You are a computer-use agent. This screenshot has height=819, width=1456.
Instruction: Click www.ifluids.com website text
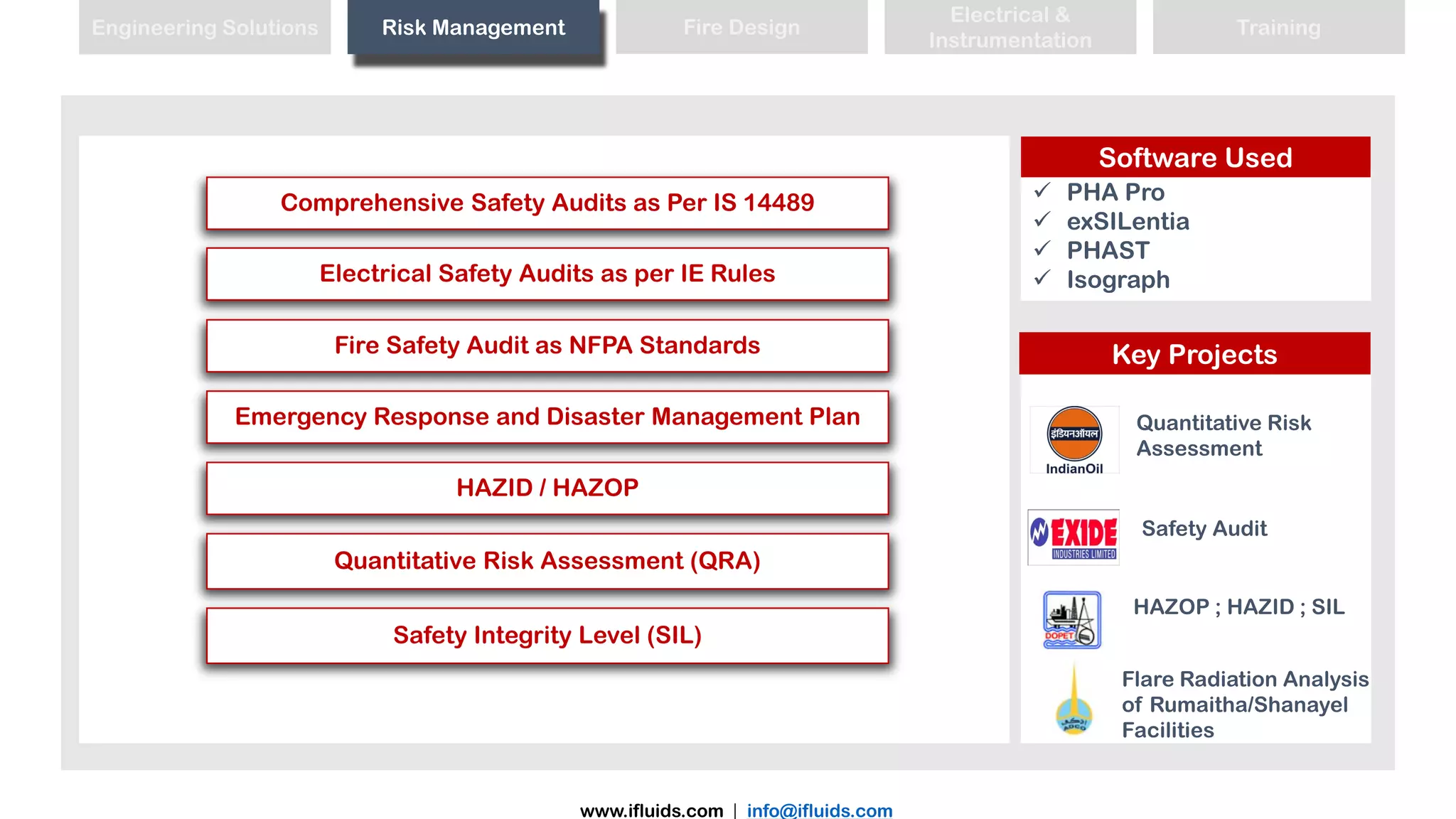point(651,810)
